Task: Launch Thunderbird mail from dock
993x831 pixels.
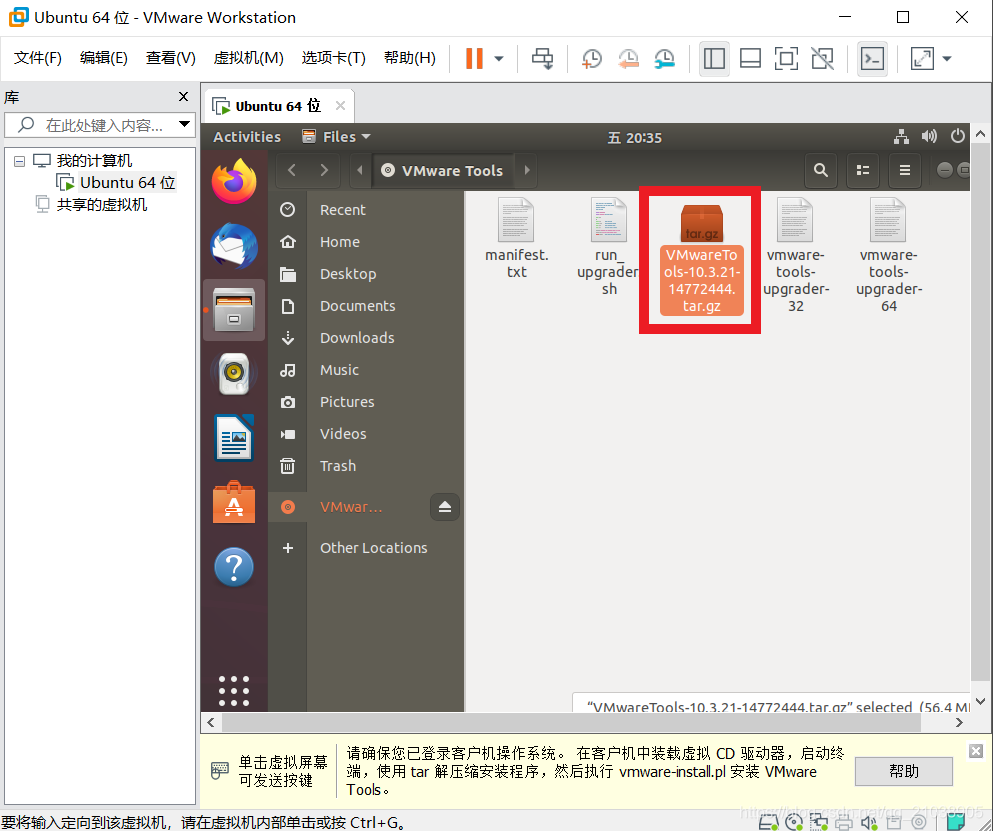Action: (x=234, y=246)
